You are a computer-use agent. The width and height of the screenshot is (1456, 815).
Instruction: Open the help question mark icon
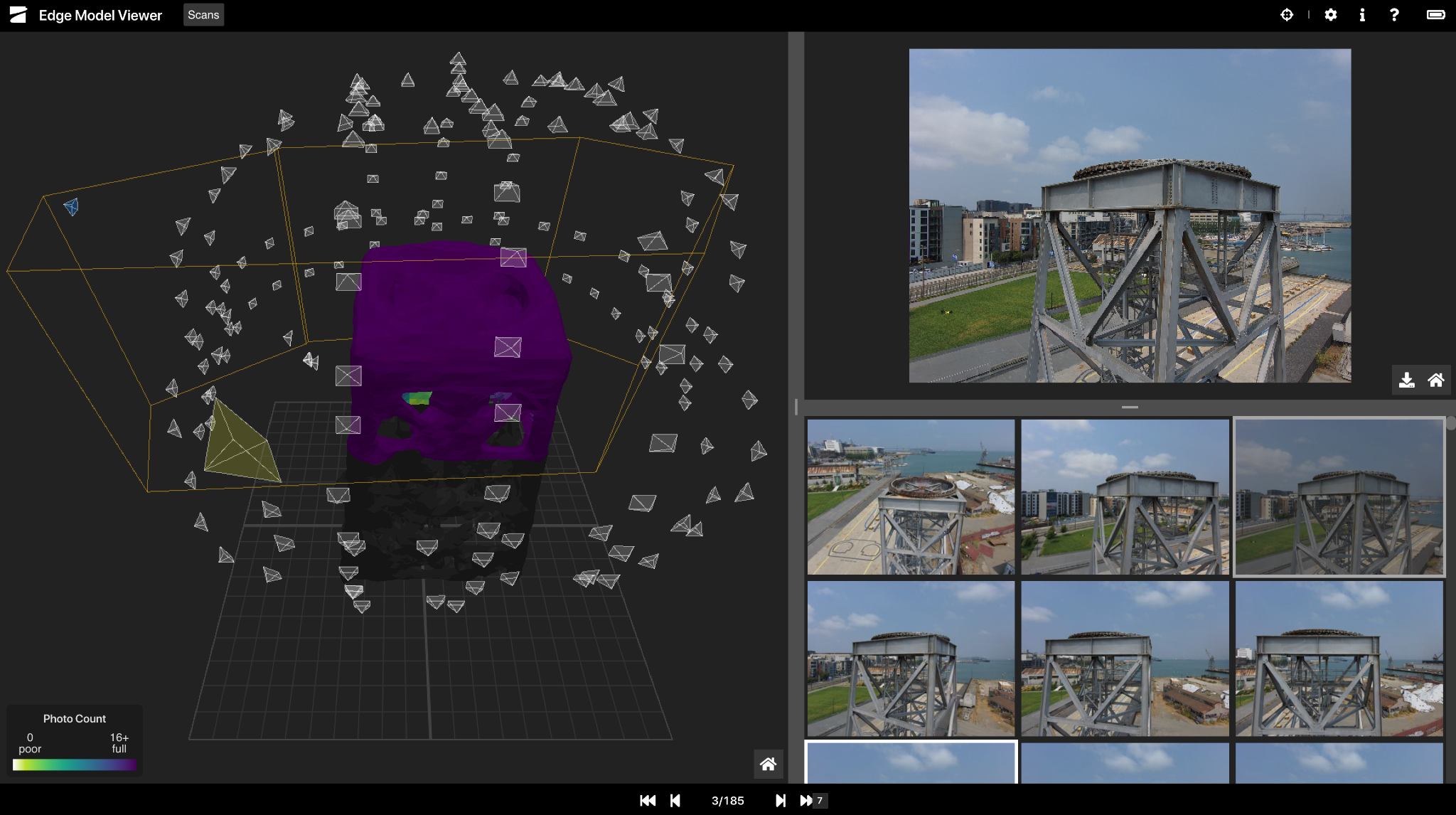pyautogui.click(x=1394, y=15)
